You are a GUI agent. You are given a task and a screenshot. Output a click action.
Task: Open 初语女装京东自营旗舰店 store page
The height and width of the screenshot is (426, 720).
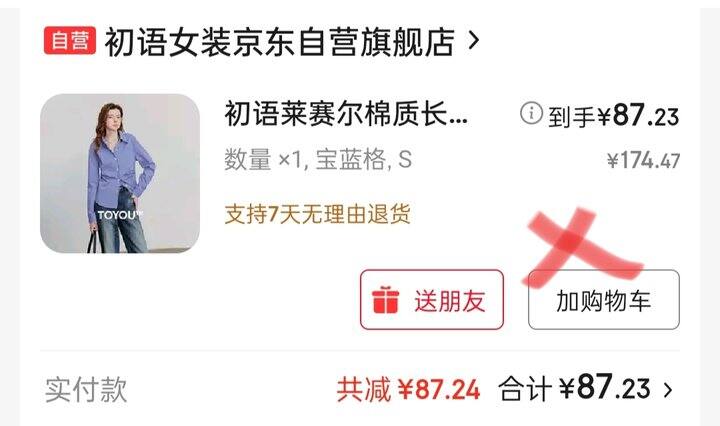[280, 42]
